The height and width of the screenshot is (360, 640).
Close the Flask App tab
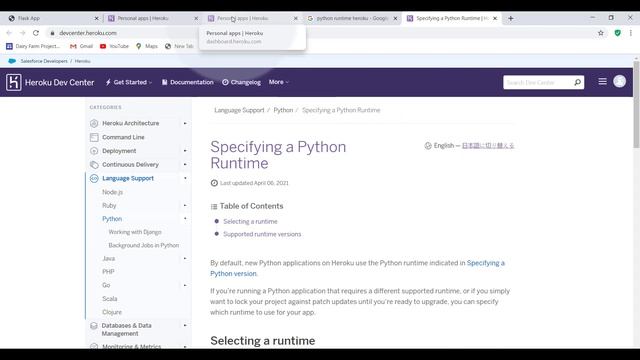96,18
